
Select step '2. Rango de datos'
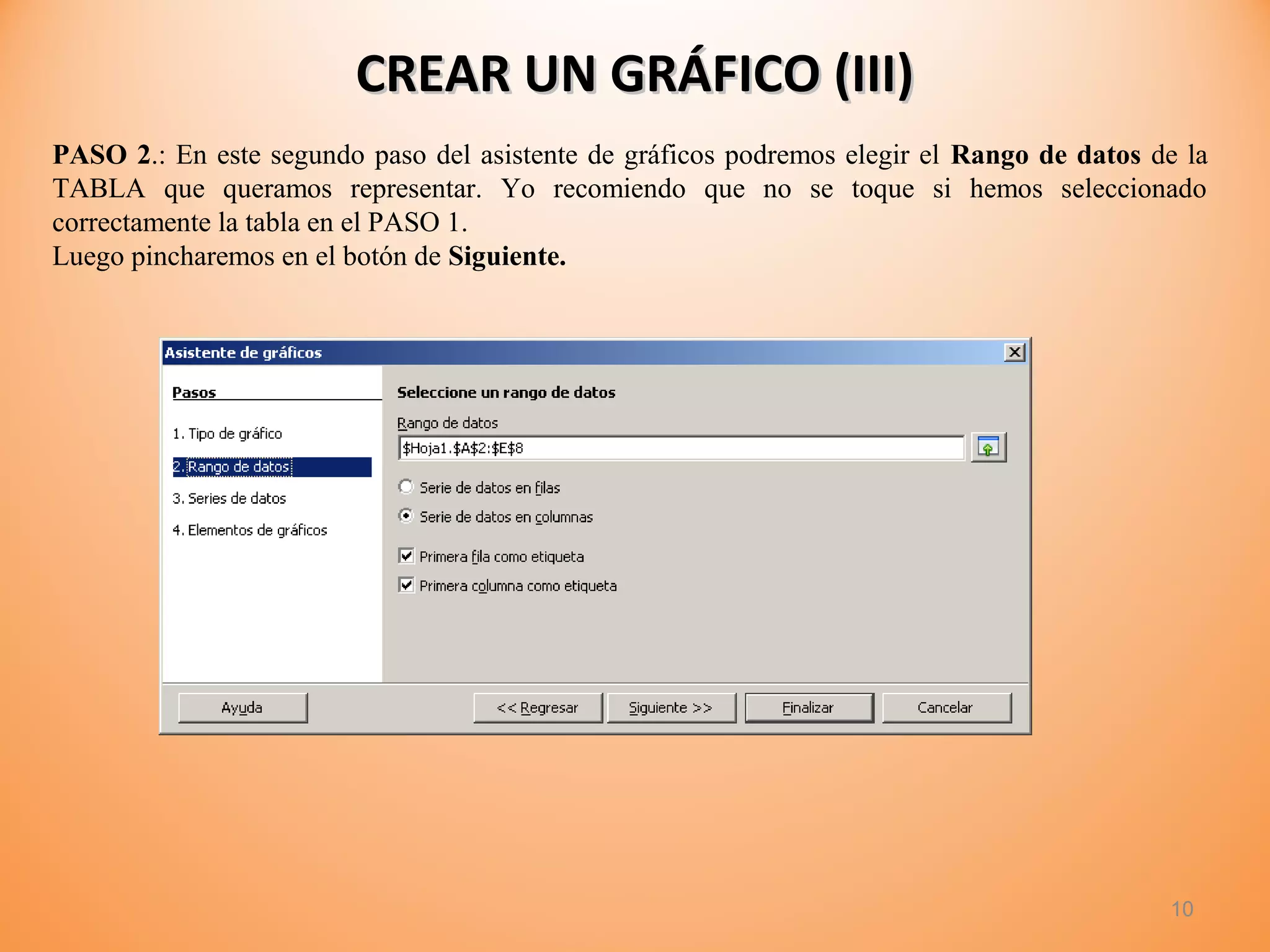(x=272, y=467)
